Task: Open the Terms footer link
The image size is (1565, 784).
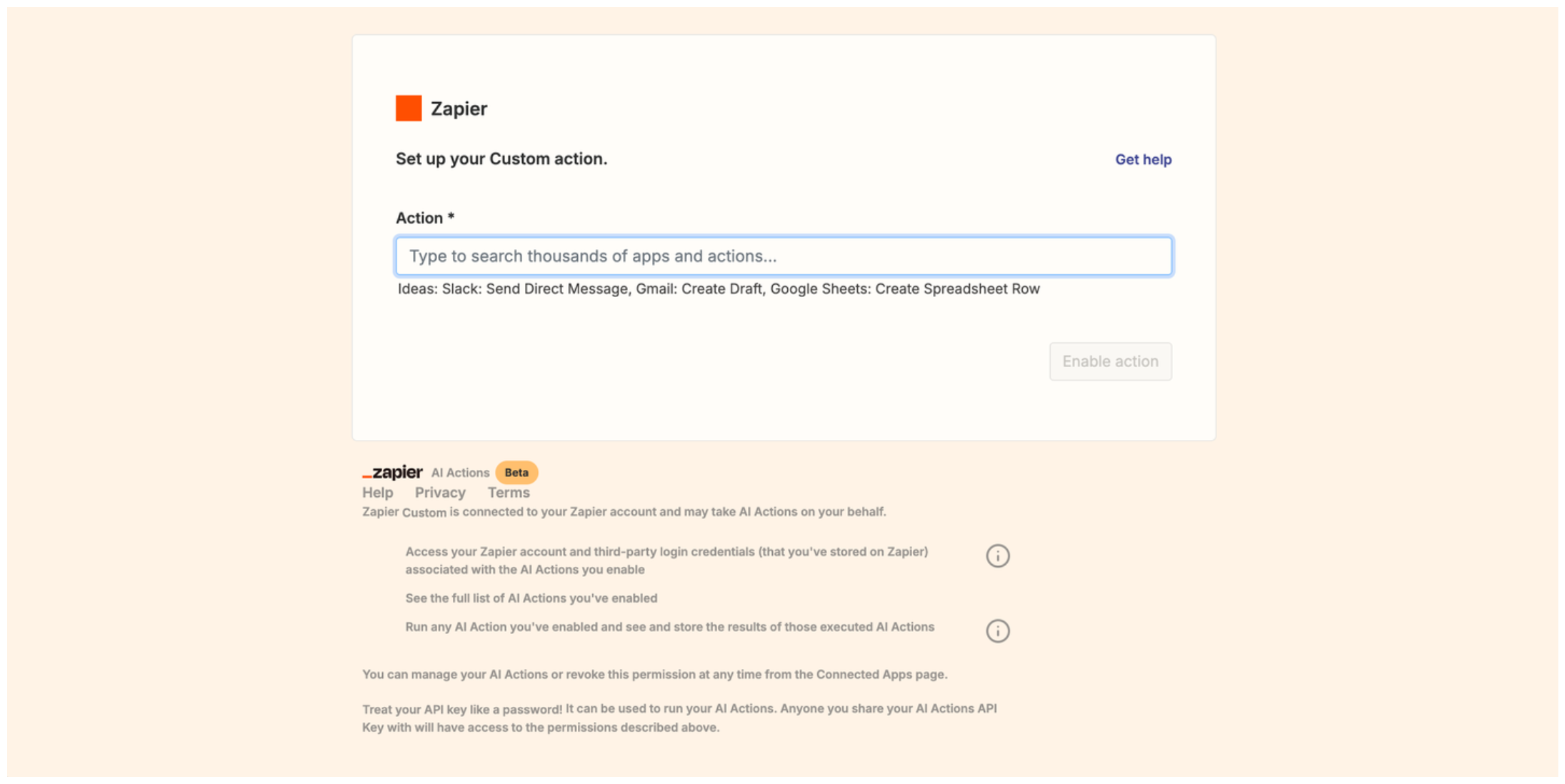Action: pyautogui.click(x=509, y=493)
